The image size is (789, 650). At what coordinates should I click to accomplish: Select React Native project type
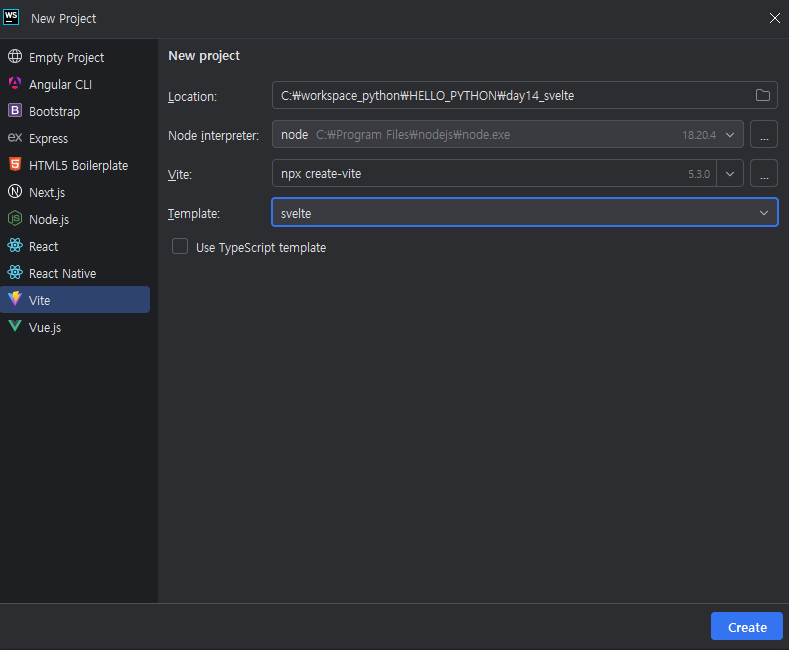pos(75,273)
